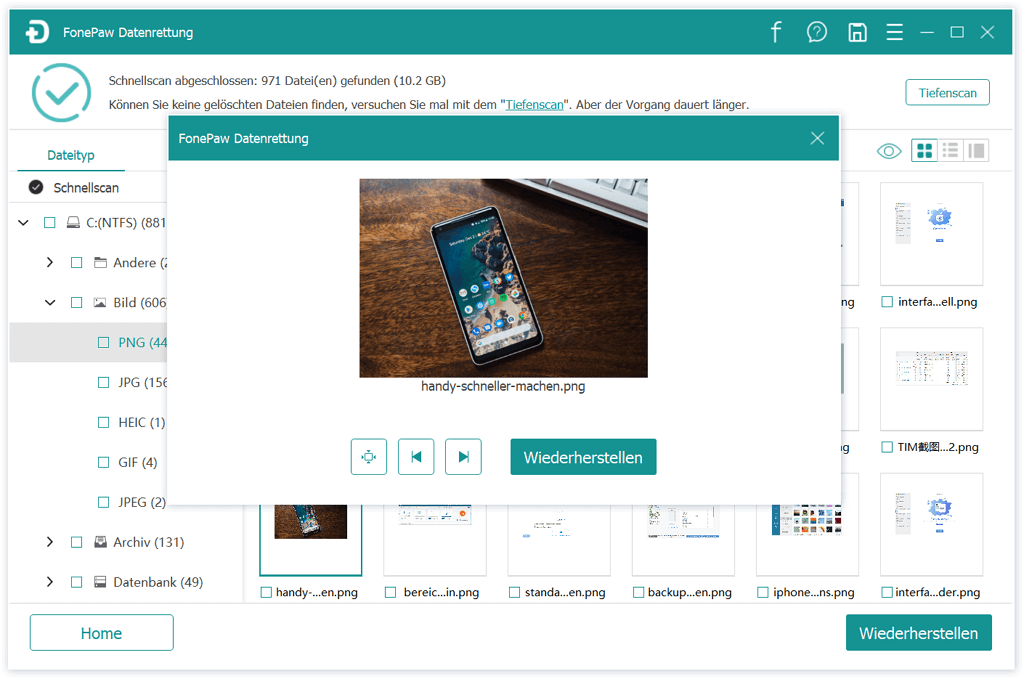
Task: Select the iphone...ns.png file checkbox
Action: (x=763, y=593)
